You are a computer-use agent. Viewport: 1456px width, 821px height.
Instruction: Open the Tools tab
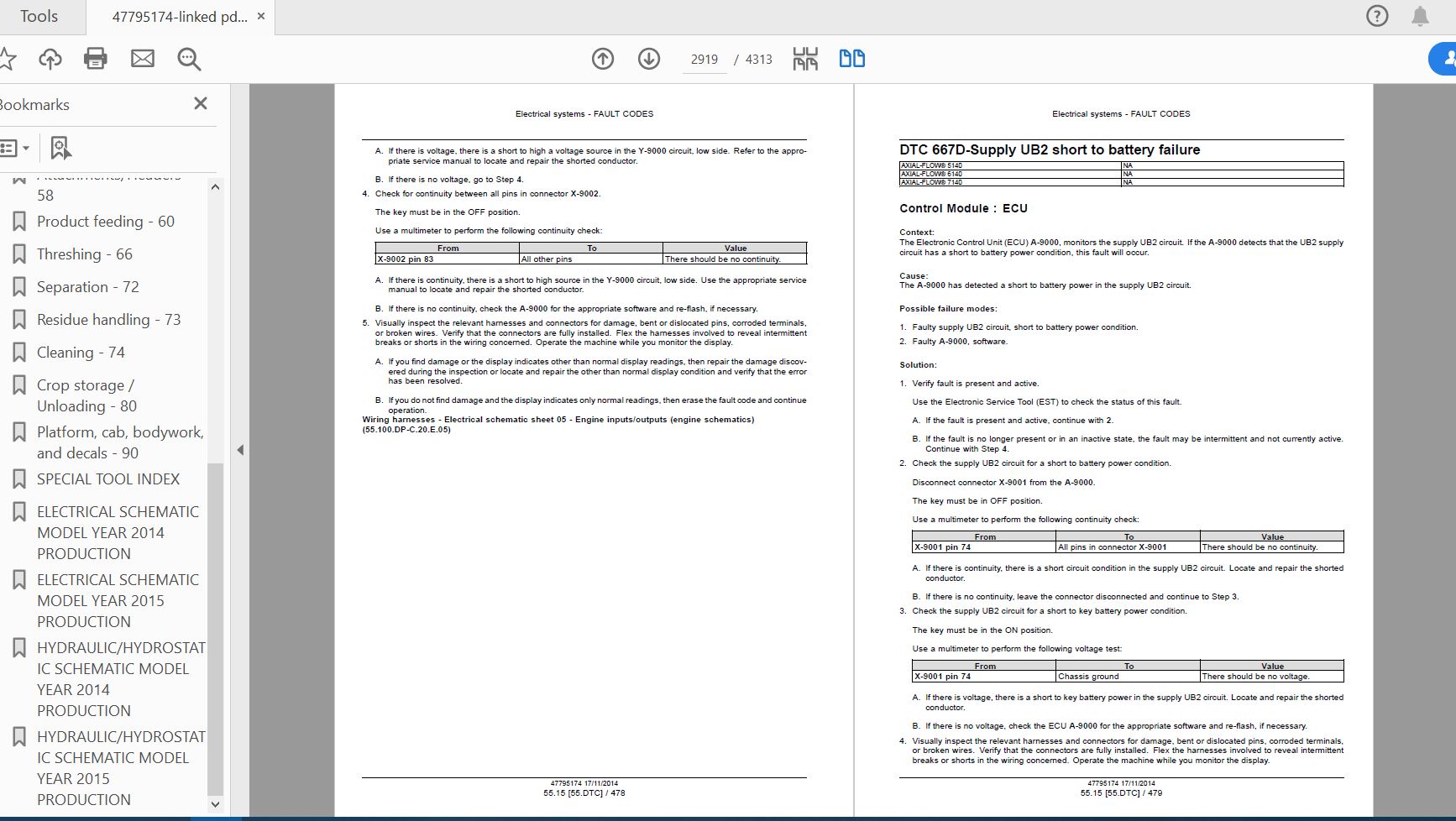39,16
